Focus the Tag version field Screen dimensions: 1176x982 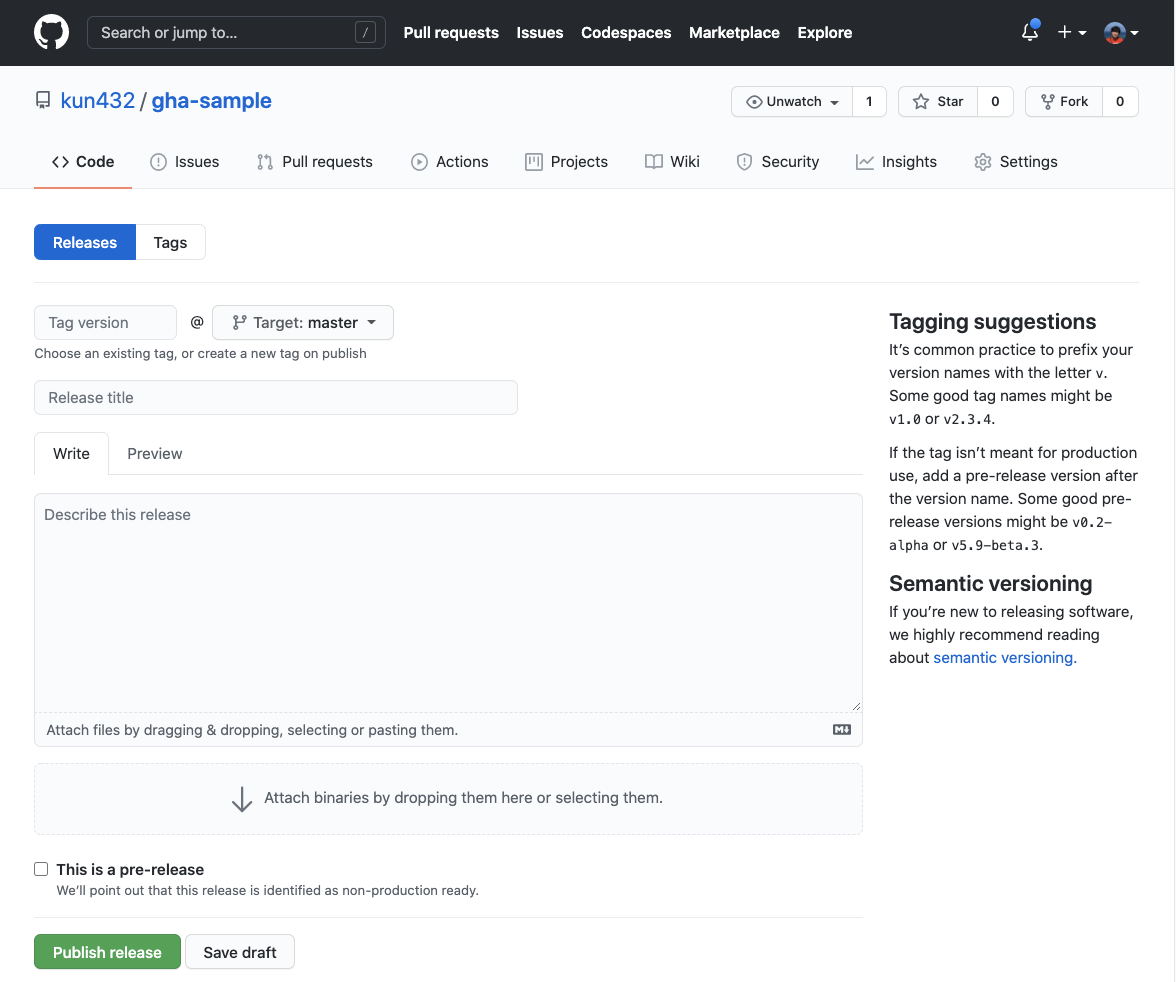tap(105, 323)
